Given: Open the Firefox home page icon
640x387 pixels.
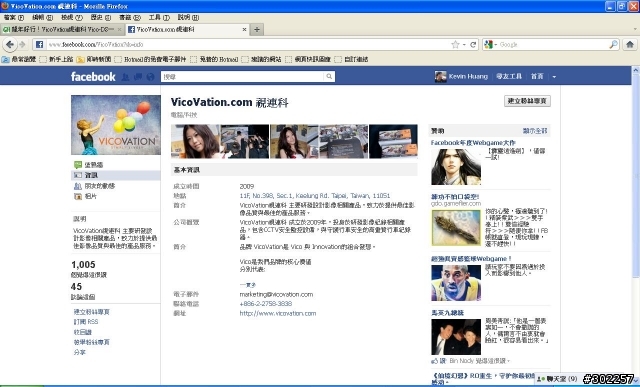Looking at the screenshot, I should pos(630,44).
